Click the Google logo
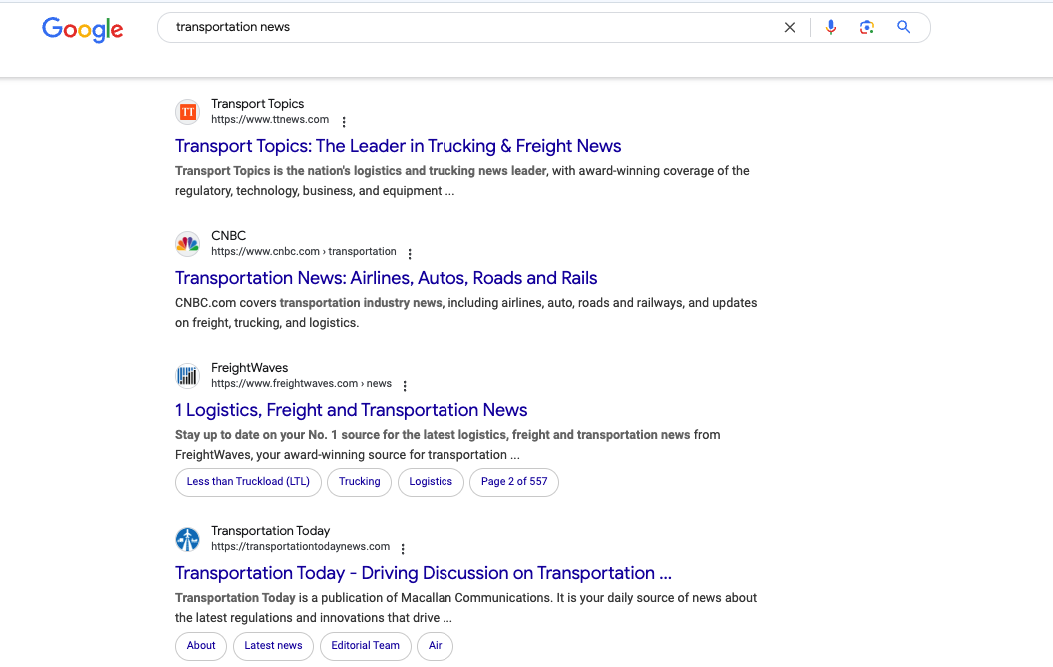The width and height of the screenshot is (1053, 667). pos(83,30)
